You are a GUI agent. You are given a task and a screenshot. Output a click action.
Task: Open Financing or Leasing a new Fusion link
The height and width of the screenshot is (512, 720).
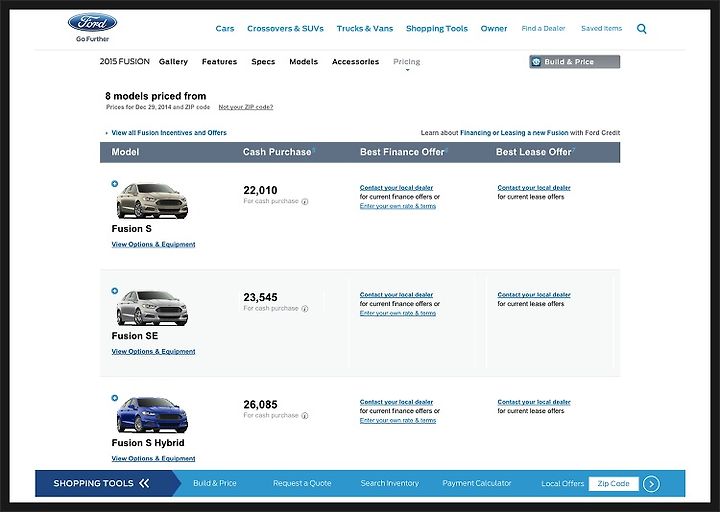point(514,133)
